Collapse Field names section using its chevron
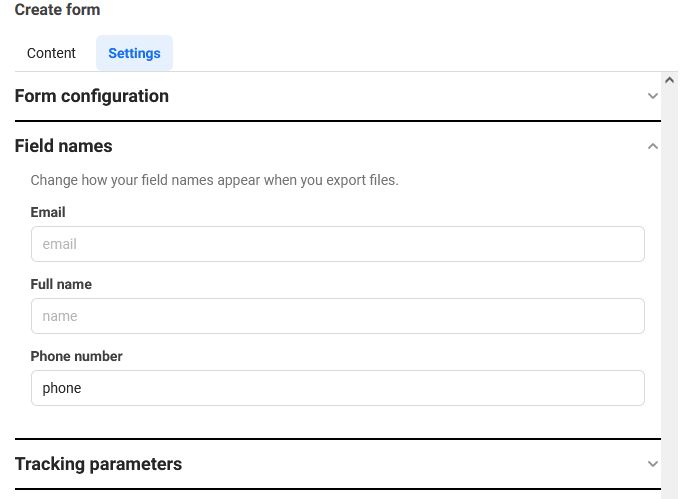The width and height of the screenshot is (682, 499). tap(652, 146)
